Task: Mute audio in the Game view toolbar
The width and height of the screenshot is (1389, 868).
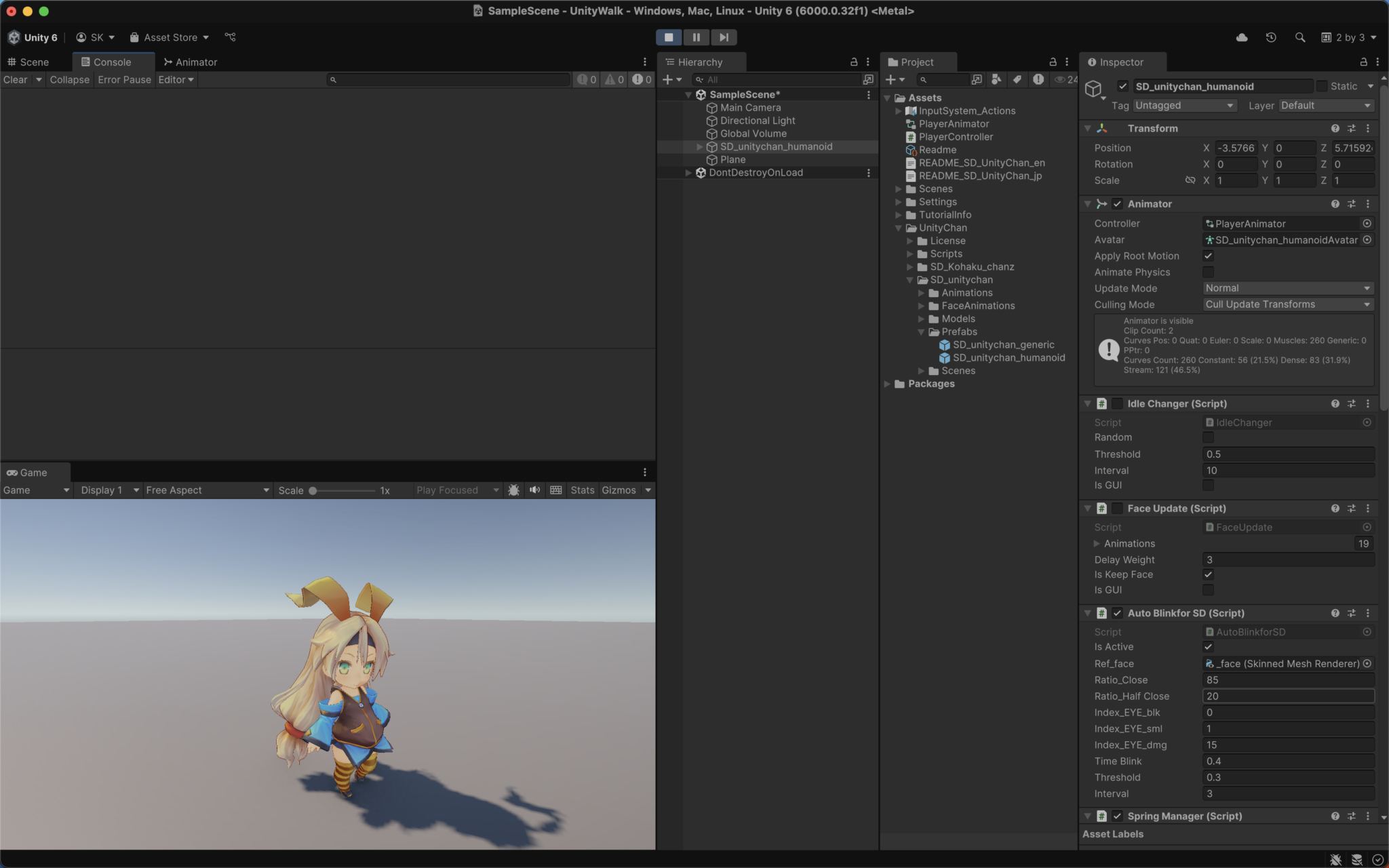Action: tap(534, 490)
